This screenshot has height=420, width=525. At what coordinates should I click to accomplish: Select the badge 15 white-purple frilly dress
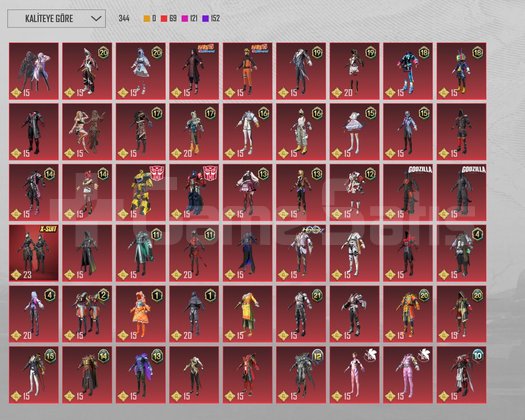coord(355,132)
